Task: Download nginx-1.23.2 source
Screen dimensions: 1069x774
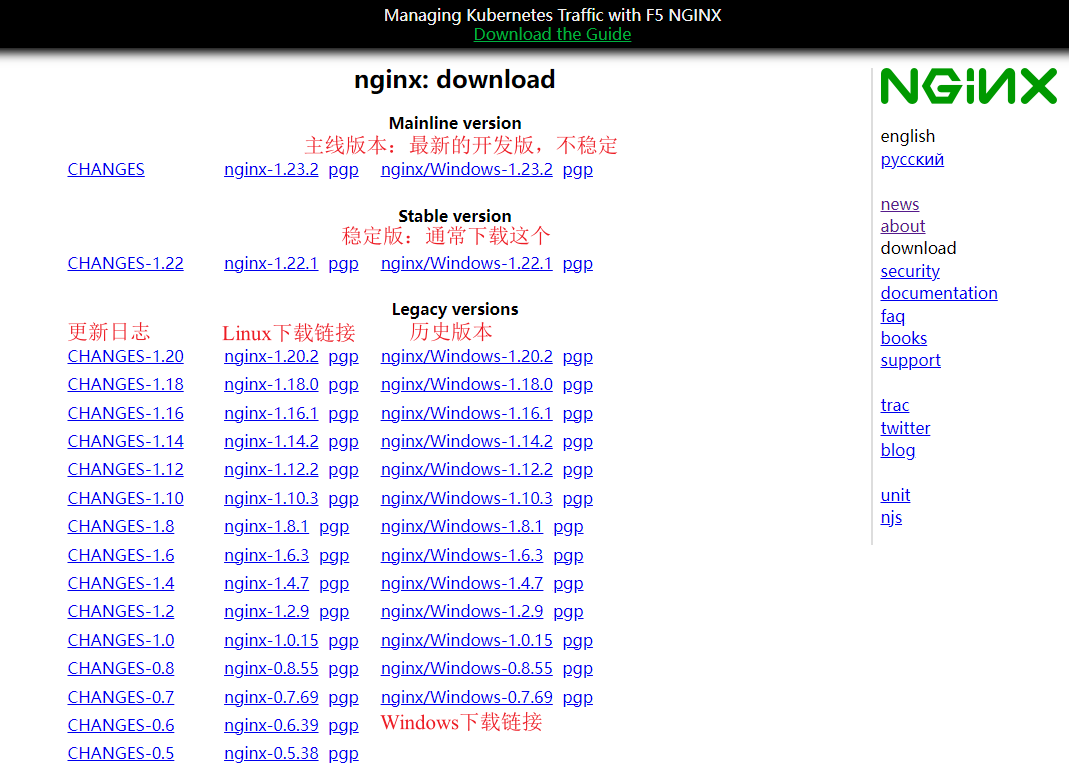Action: click(x=271, y=169)
